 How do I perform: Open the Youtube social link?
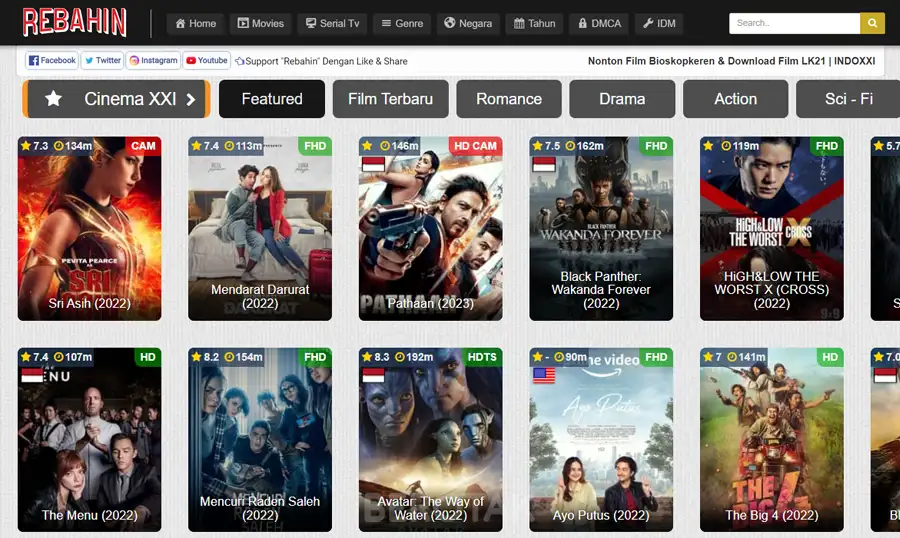tap(207, 60)
